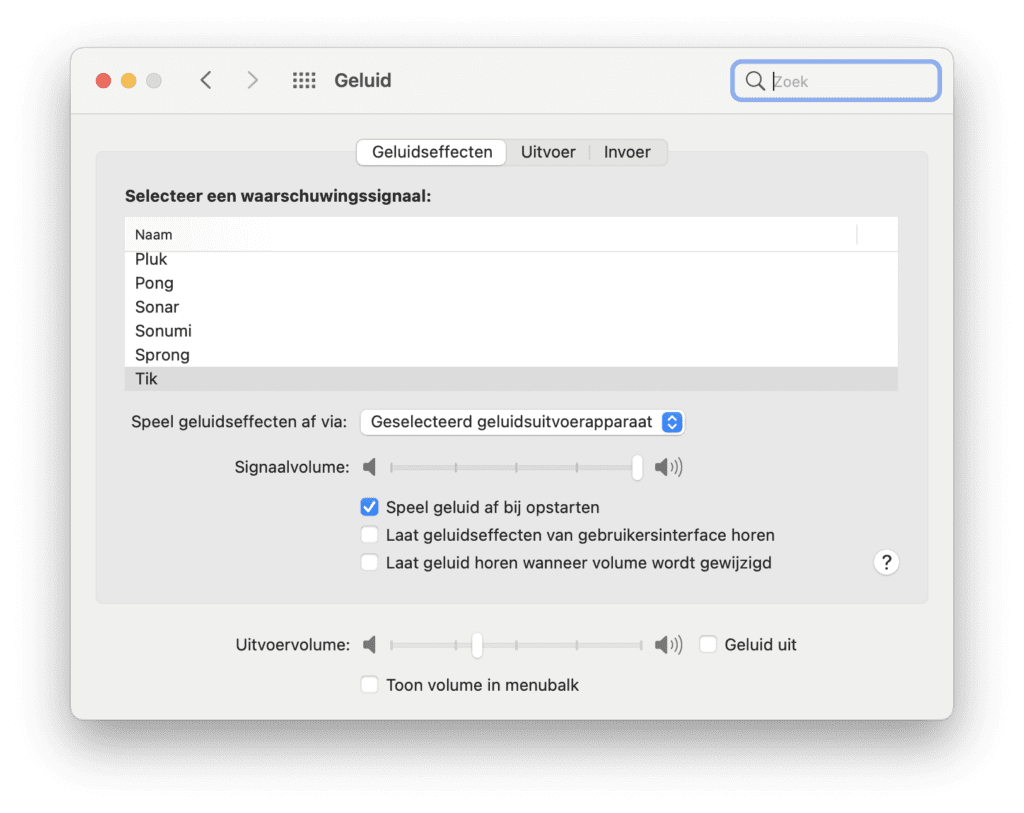Click the magnifying glass search icon
Screen dimensions: 1024x813
(755, 81)
